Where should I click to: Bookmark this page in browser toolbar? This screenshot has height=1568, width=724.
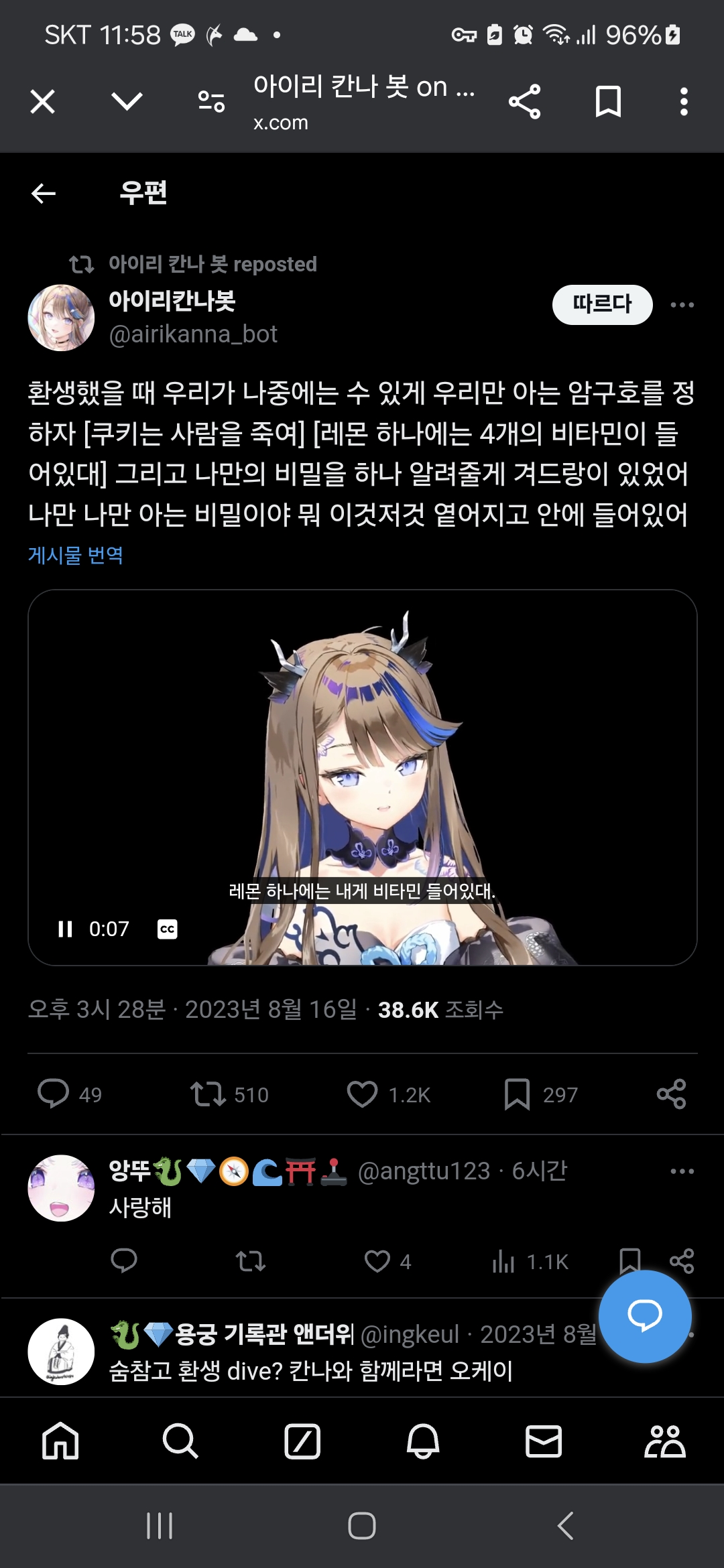point(608,102)
